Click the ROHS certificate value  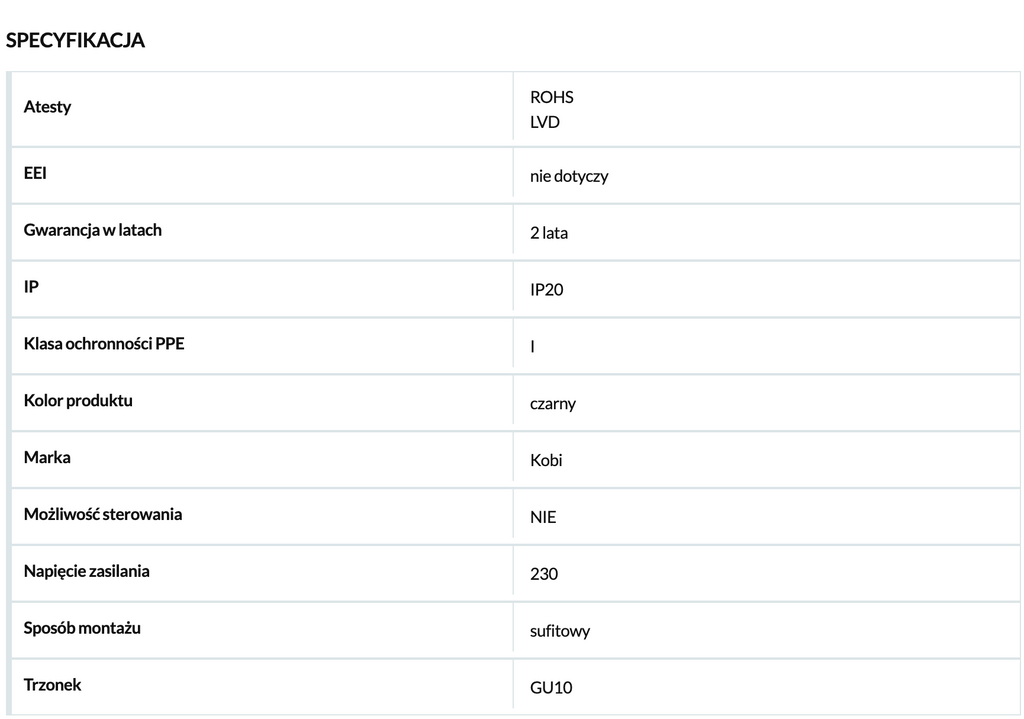[552, 97]
